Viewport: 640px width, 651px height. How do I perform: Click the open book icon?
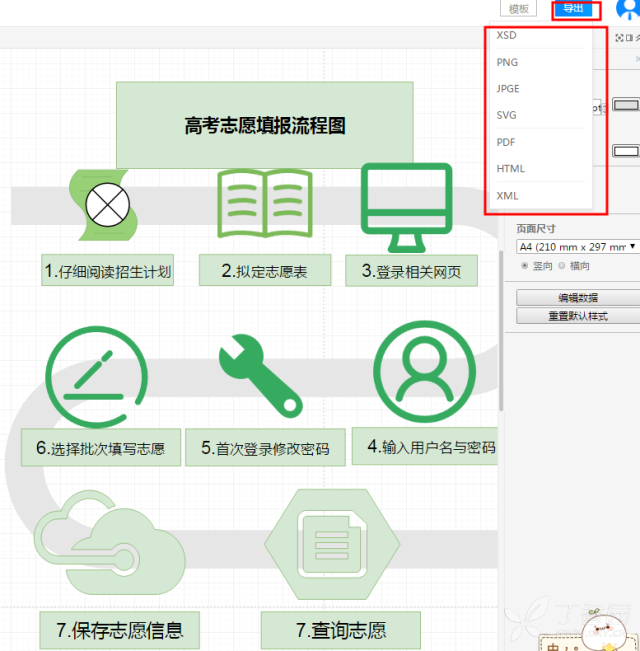(x=265, y=203)
